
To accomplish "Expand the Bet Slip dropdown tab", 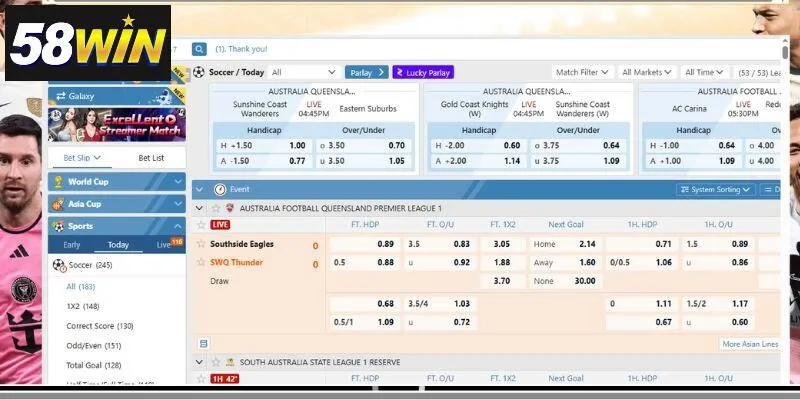I will tap(82, 158).
